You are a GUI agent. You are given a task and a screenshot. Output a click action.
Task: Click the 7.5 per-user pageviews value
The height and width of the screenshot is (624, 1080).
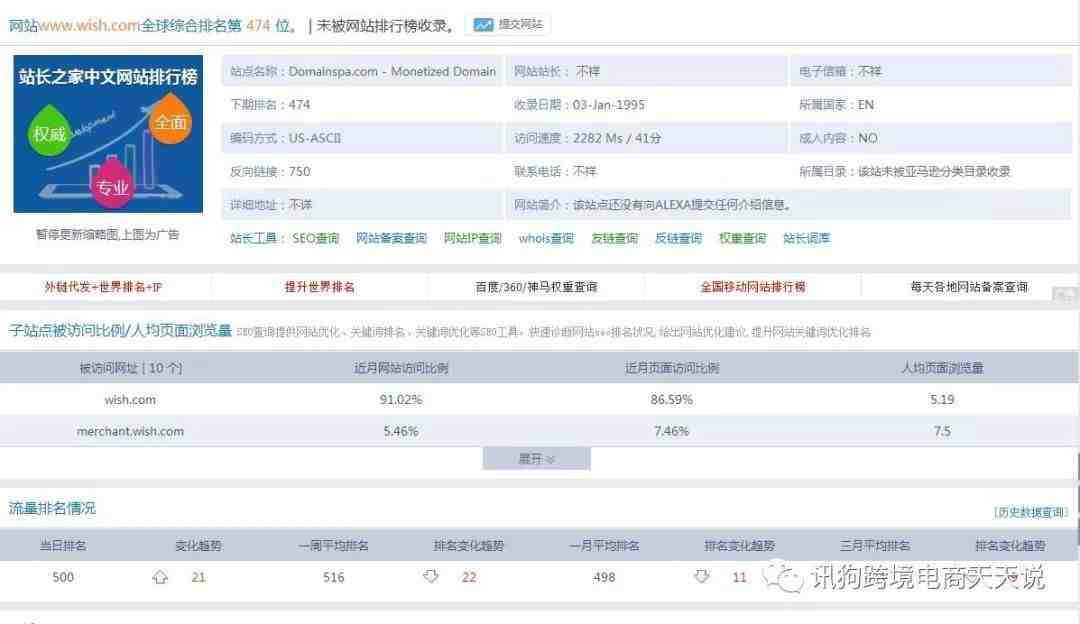pyautogui.click(x=942, y=431)
